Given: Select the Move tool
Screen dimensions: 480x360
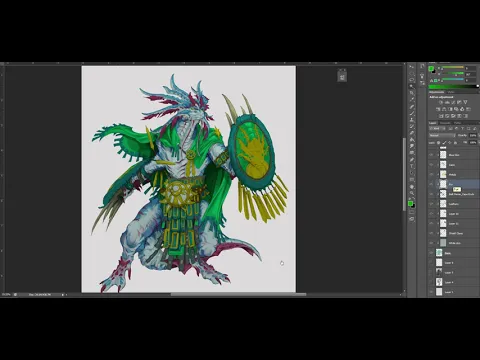Looking at the screenshot, I should (x=412, y=67).
